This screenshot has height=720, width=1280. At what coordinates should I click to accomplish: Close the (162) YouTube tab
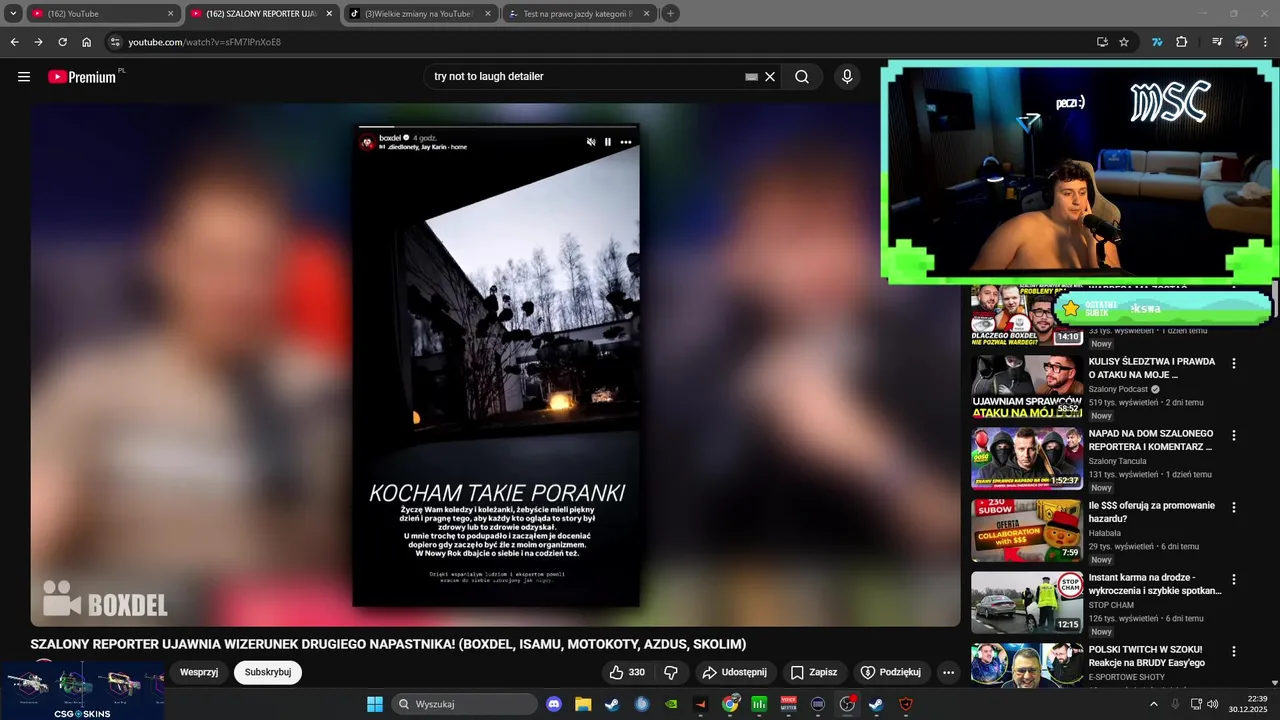coord(170,14)
